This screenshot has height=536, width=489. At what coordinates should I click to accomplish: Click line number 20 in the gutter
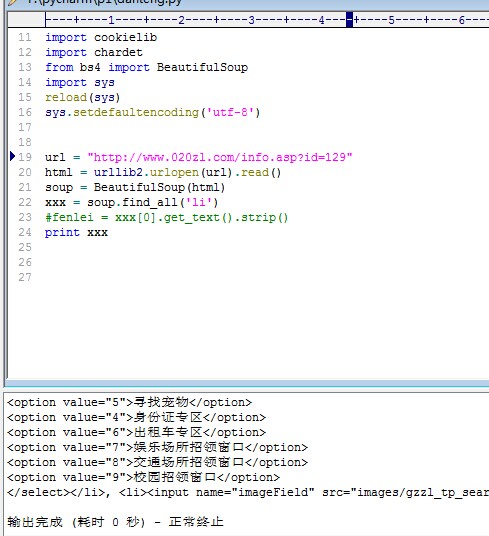pos(25,172)
